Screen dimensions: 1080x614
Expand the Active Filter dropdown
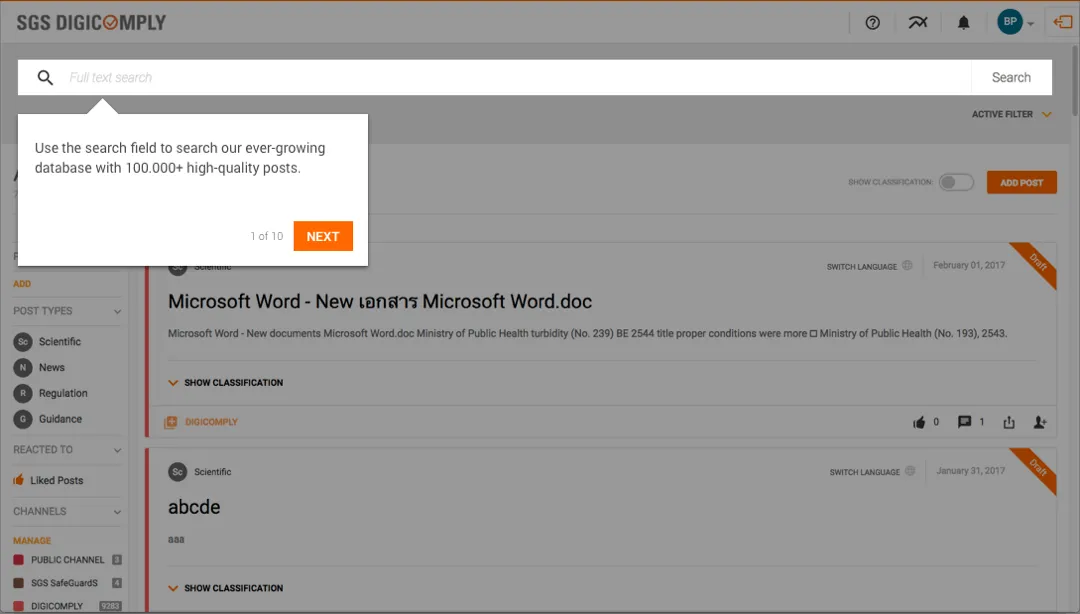(1012, 114)
